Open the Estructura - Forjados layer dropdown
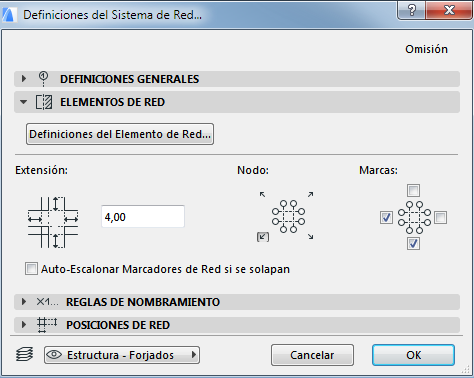The image size is (474, 378). point(122,355)
